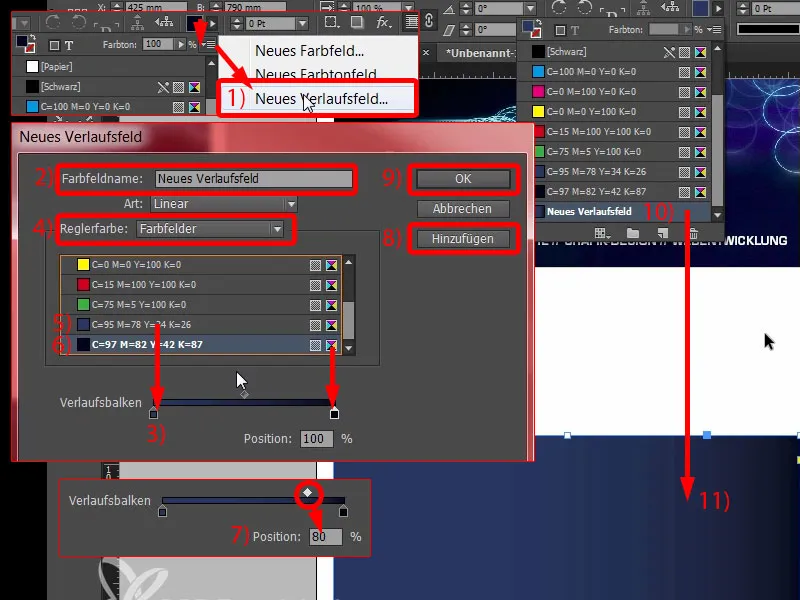This screenshot has width=800, height=600.
Task: Select C=95 M=78 Y=34 K=26 in dialog list
Action: click(201, 324)
